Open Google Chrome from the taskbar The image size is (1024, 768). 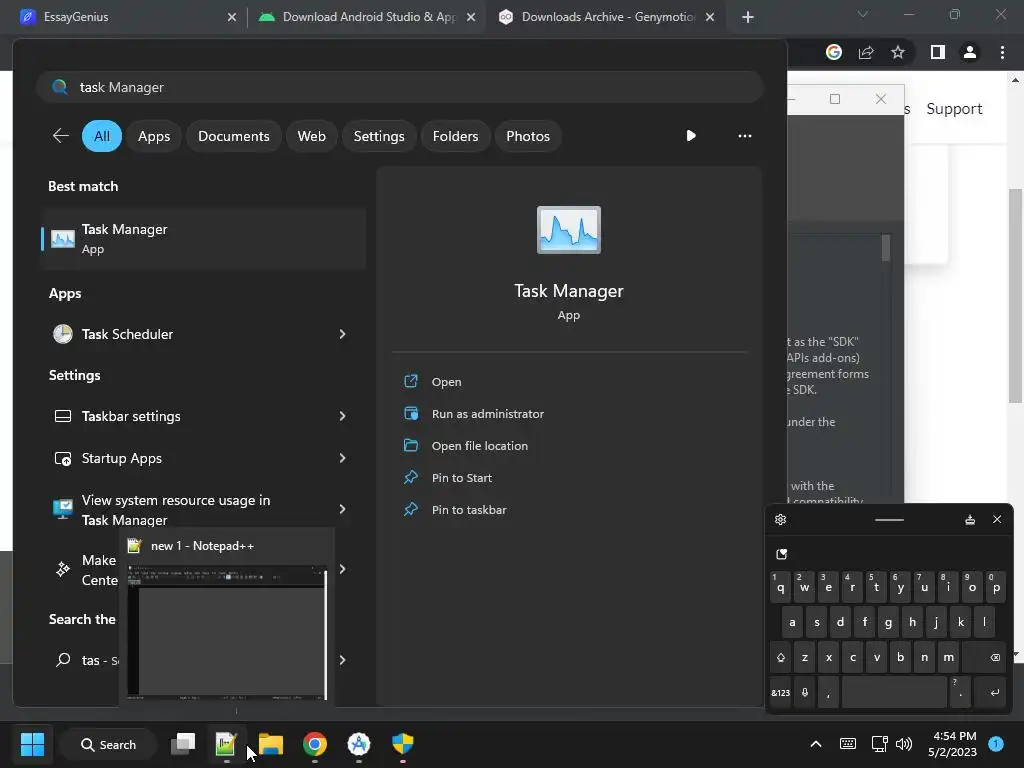pyautogui.click(x=315, y=744)
